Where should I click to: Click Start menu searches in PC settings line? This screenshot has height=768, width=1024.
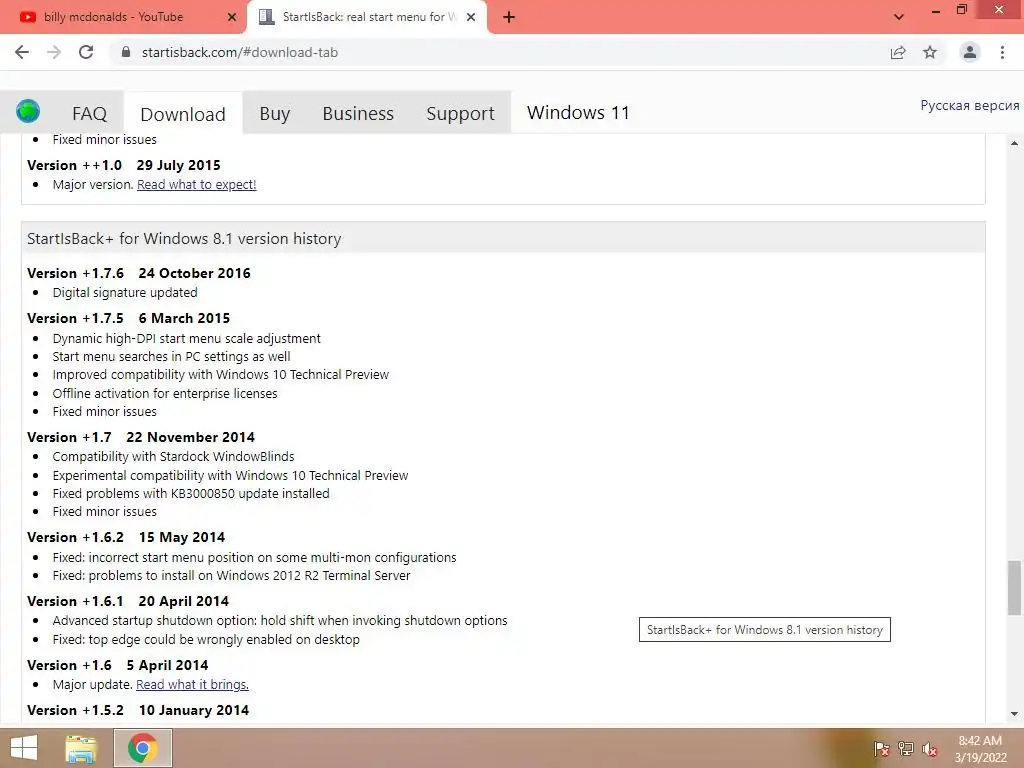(171, 357)
